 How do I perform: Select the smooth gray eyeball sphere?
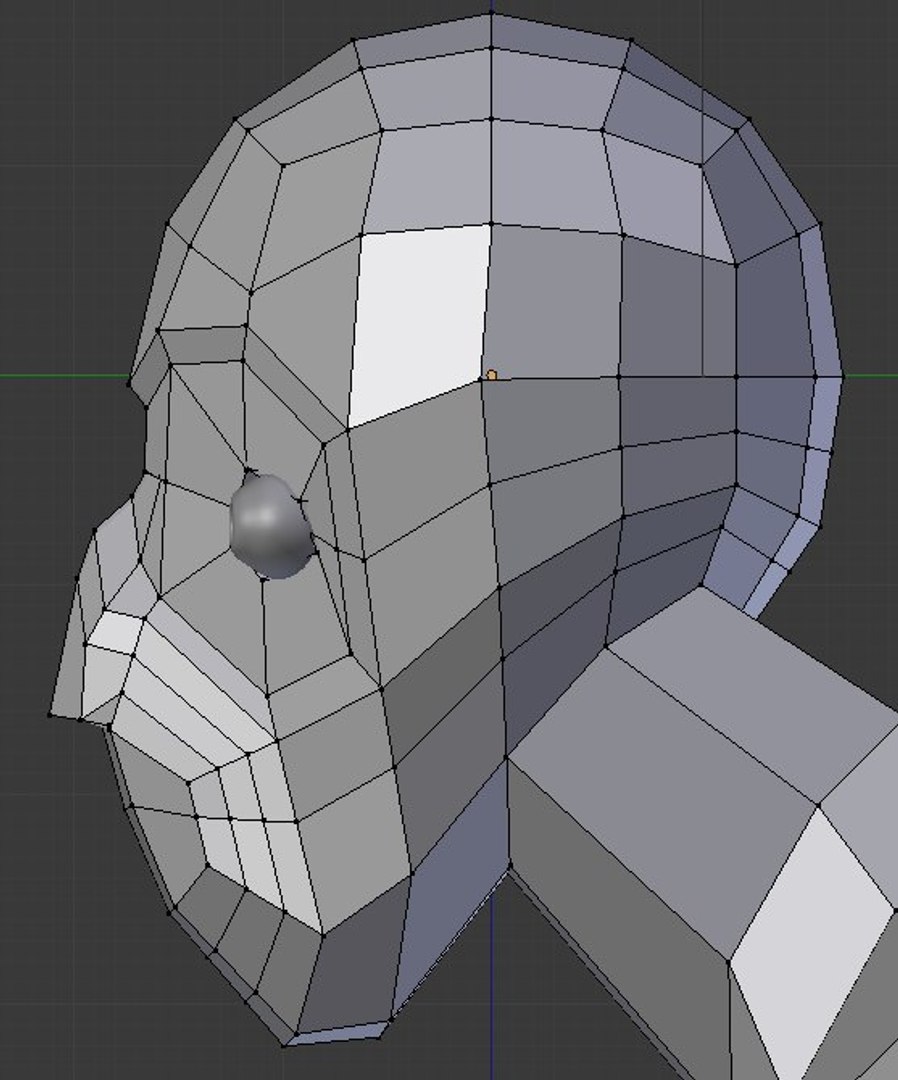click(271, 526)
